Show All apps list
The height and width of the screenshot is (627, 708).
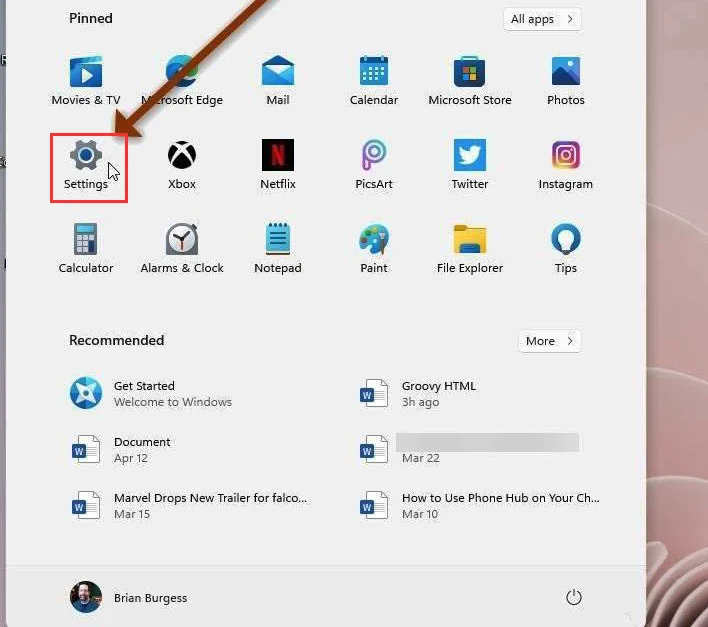click(542, 19)
